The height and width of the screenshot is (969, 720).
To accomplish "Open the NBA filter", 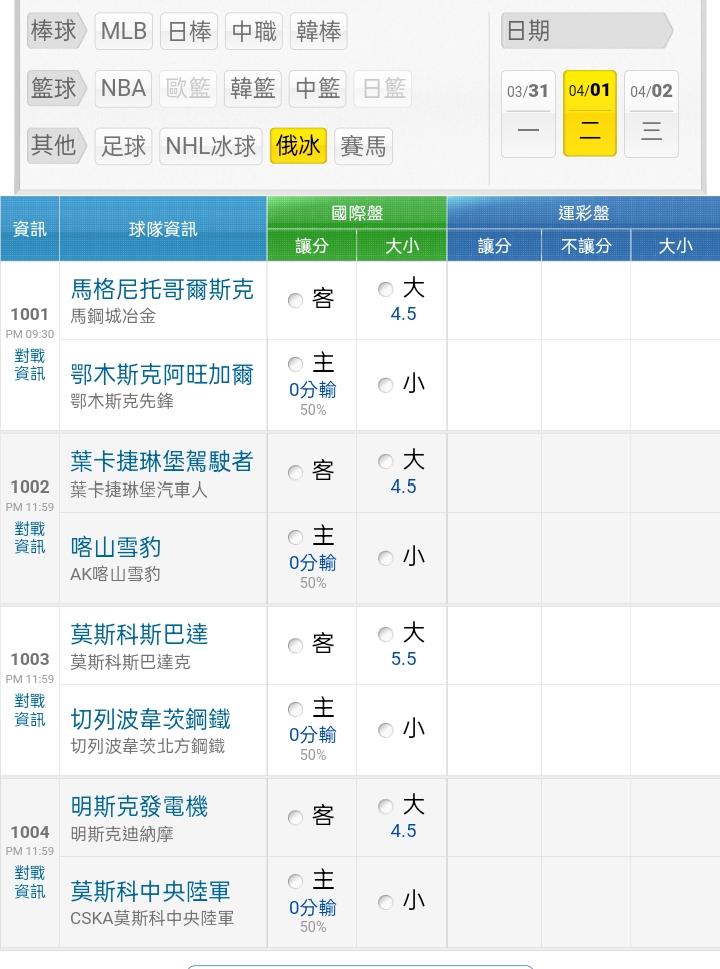I will click(123, 88).
